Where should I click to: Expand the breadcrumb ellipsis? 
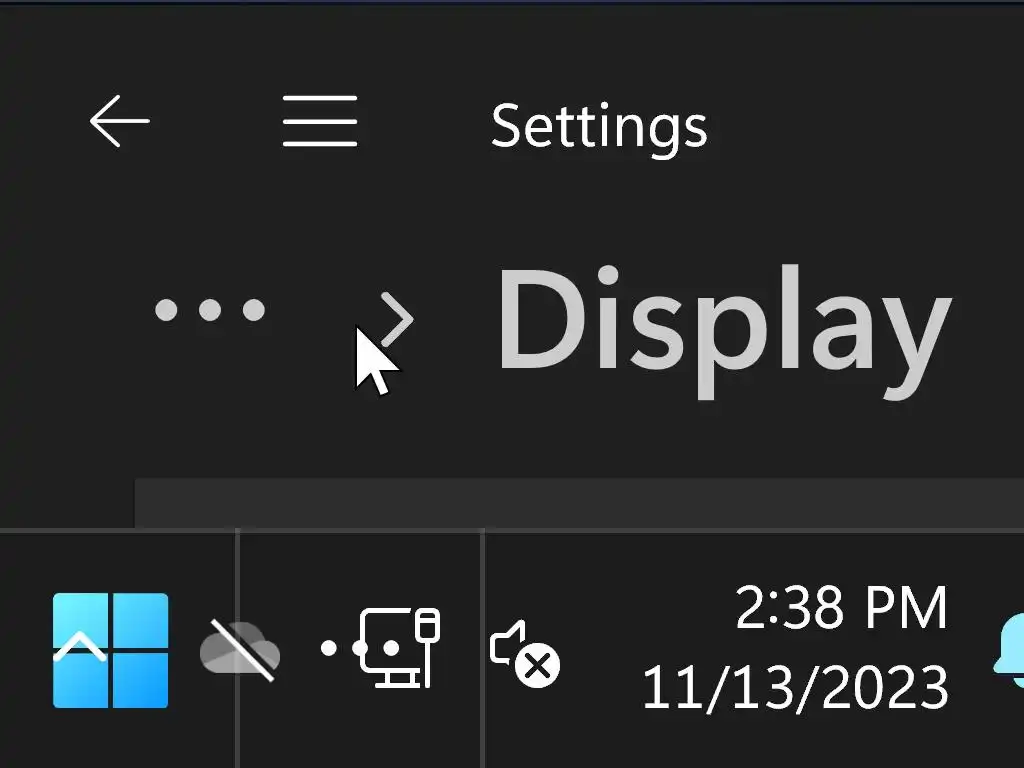click(x=210, y=310)
